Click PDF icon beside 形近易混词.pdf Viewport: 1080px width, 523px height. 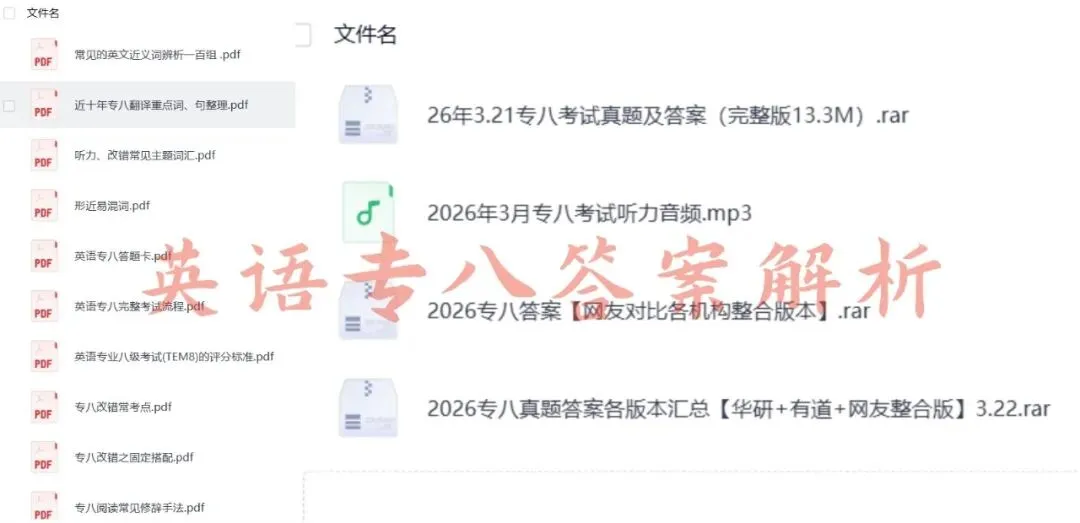point(44,205)
